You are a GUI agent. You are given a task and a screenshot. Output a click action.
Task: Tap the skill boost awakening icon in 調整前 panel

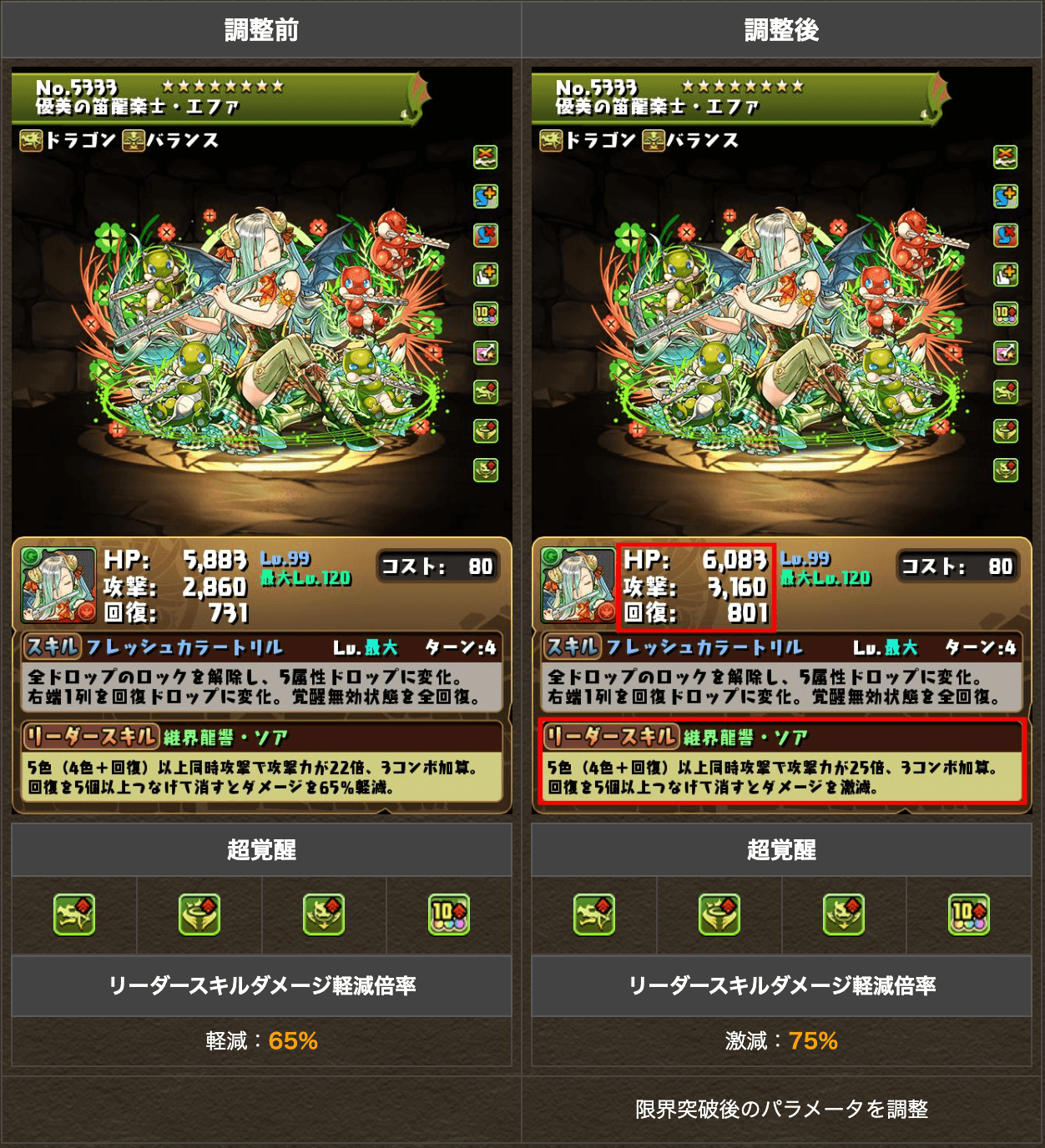tap(486, 196)
